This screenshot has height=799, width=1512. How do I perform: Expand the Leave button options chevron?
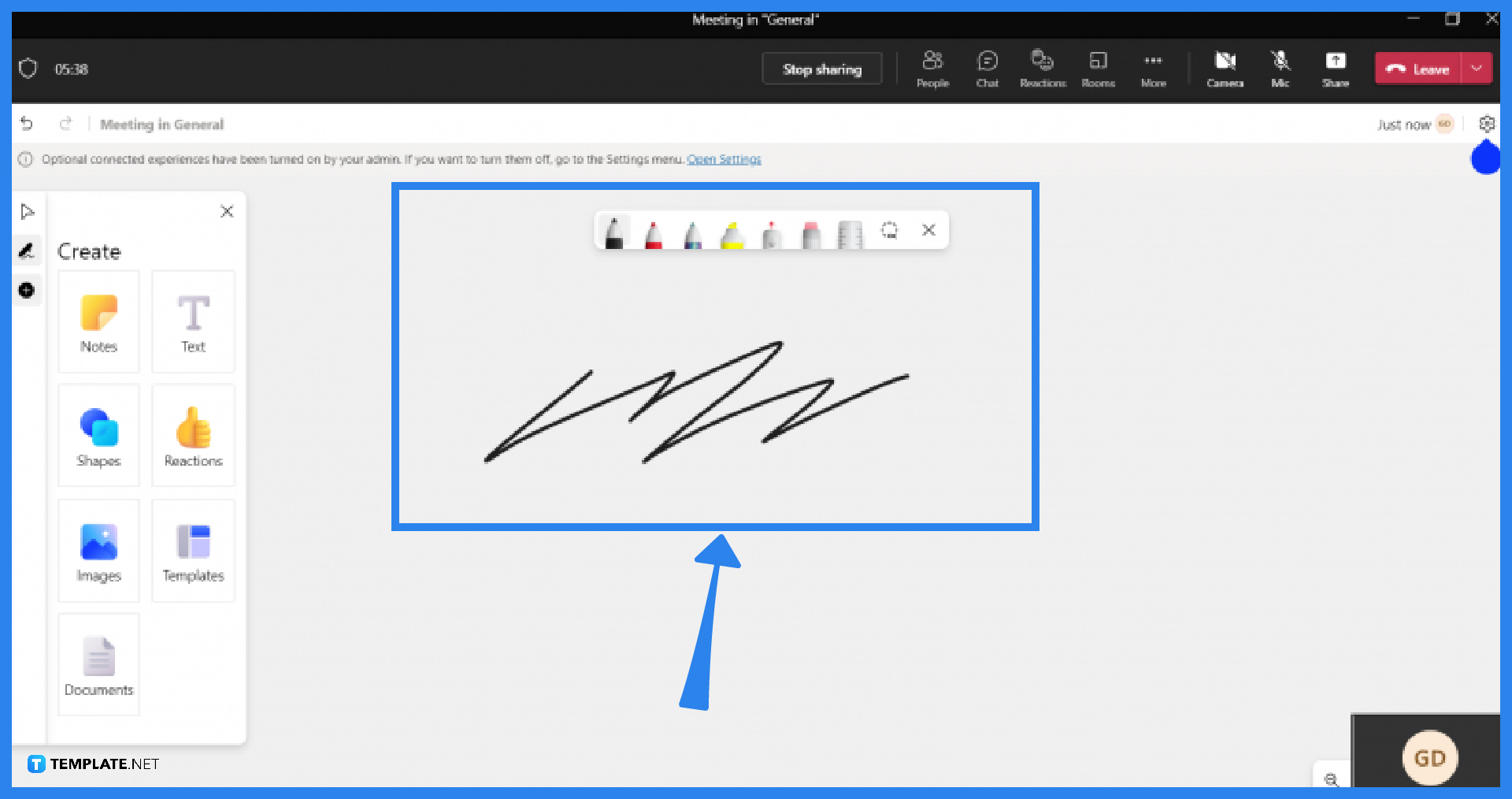(1478, 68)
